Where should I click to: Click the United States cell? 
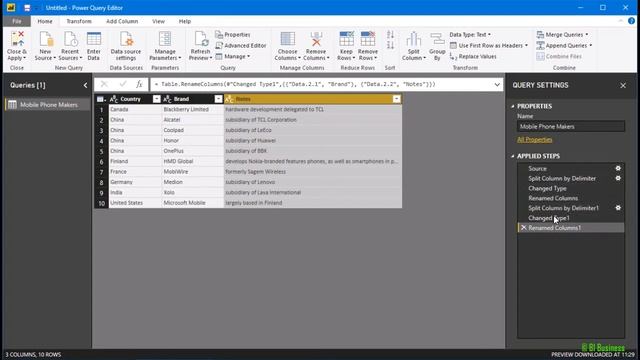click(x=135, y=203)
